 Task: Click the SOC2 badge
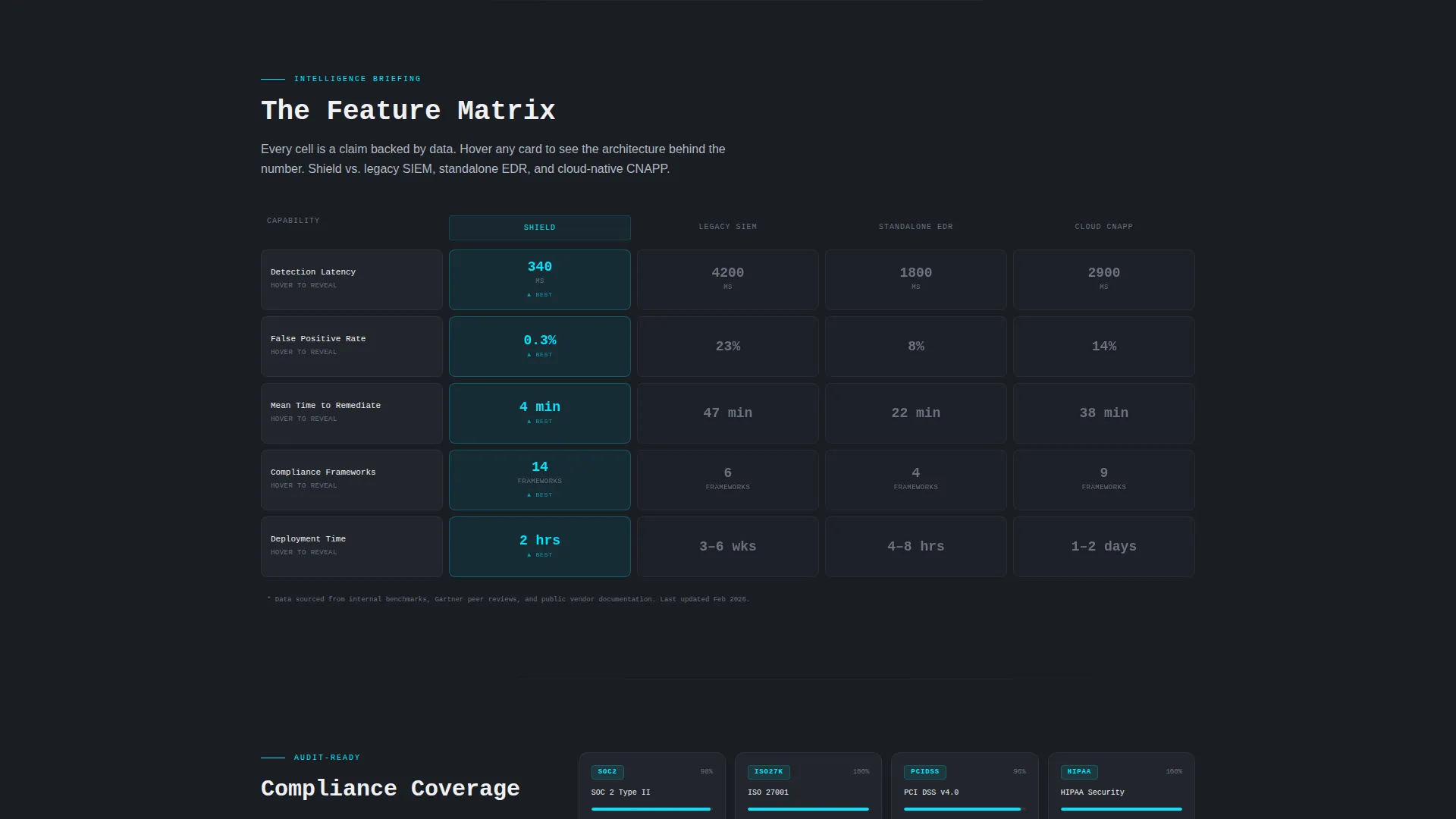(607, 772)
